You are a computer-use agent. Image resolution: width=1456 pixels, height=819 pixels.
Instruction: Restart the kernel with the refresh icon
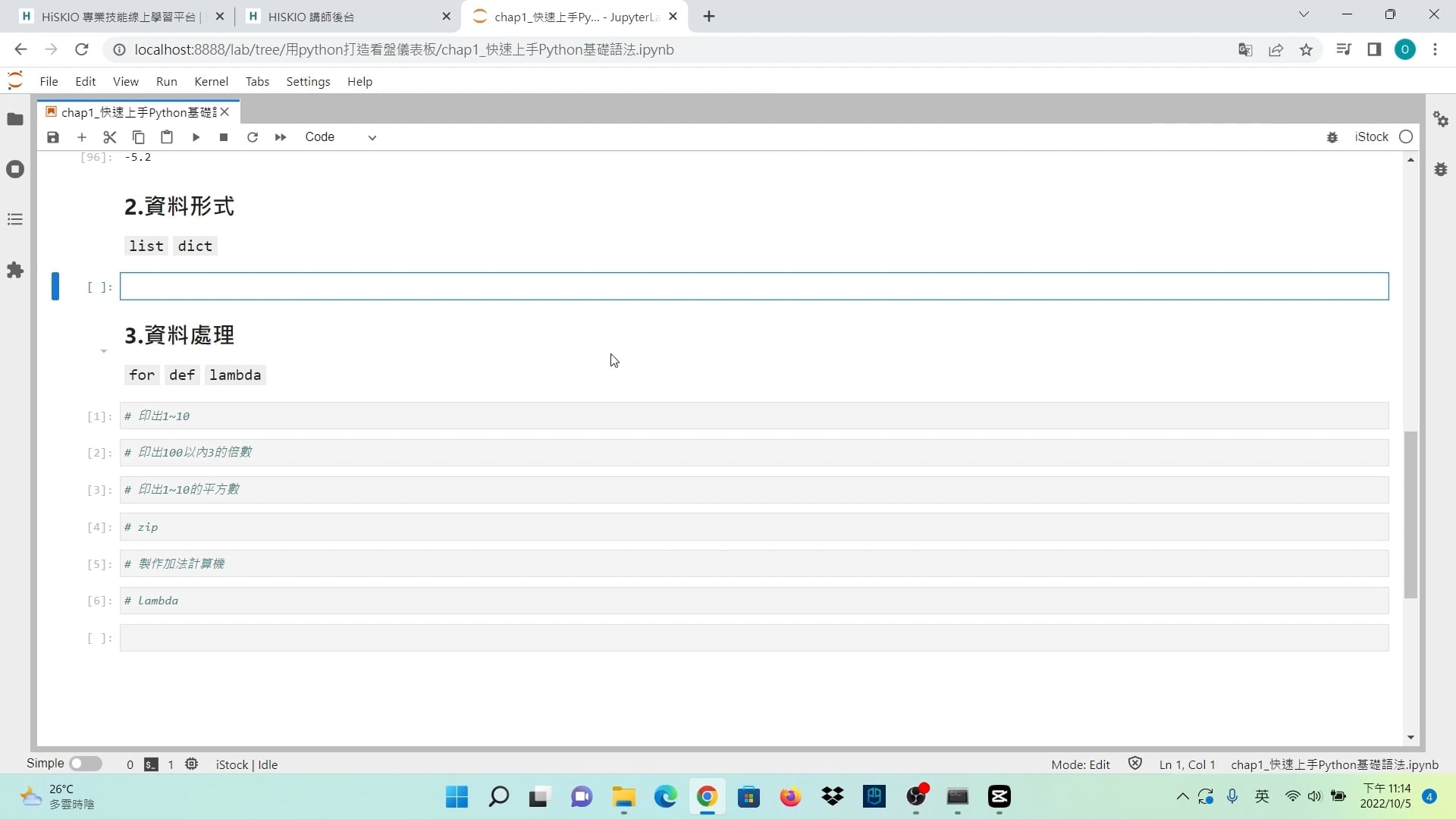click(253, 137)
